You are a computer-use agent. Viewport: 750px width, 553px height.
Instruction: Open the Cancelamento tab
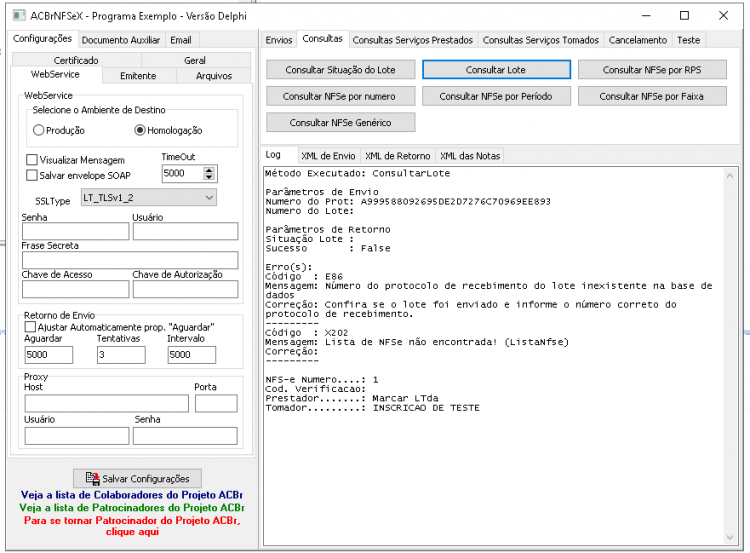pos(638,40)
